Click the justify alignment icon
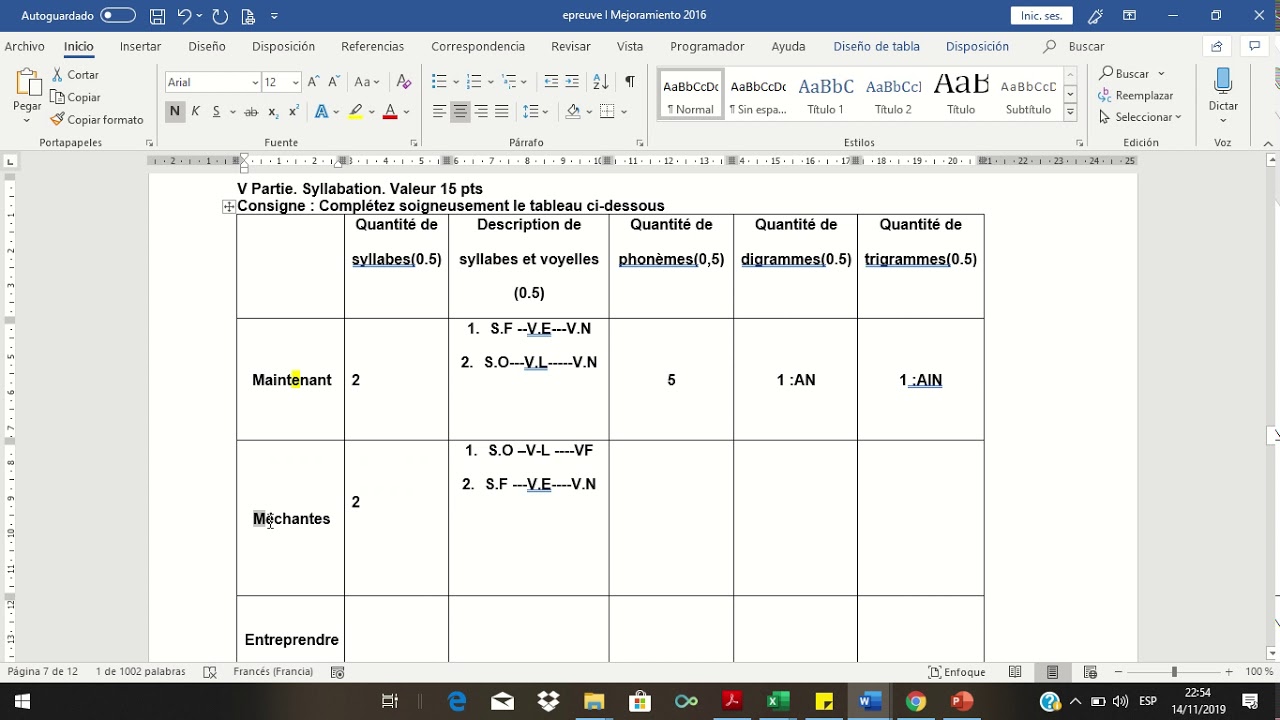 pyautogui.click(x=502, y=111)
